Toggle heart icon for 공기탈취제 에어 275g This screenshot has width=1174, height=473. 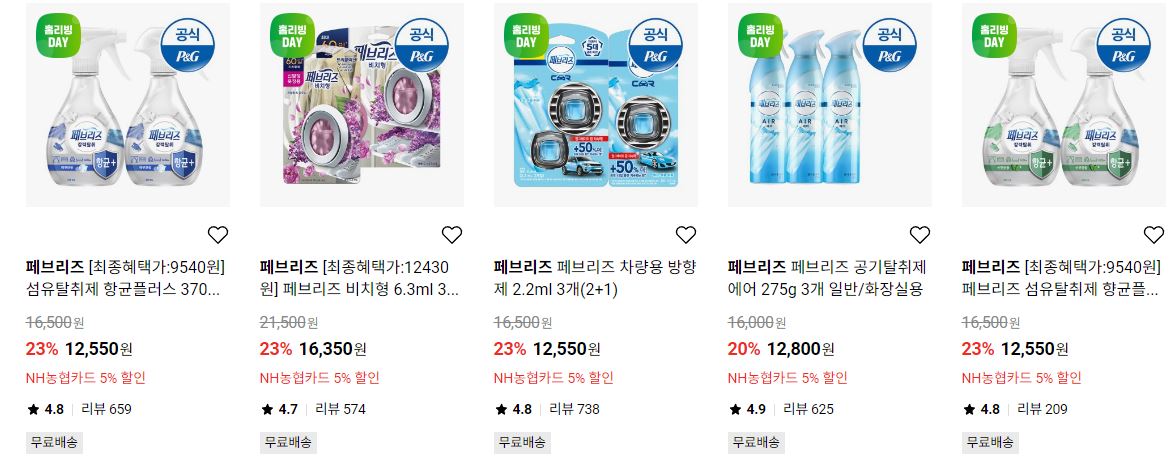919,235
